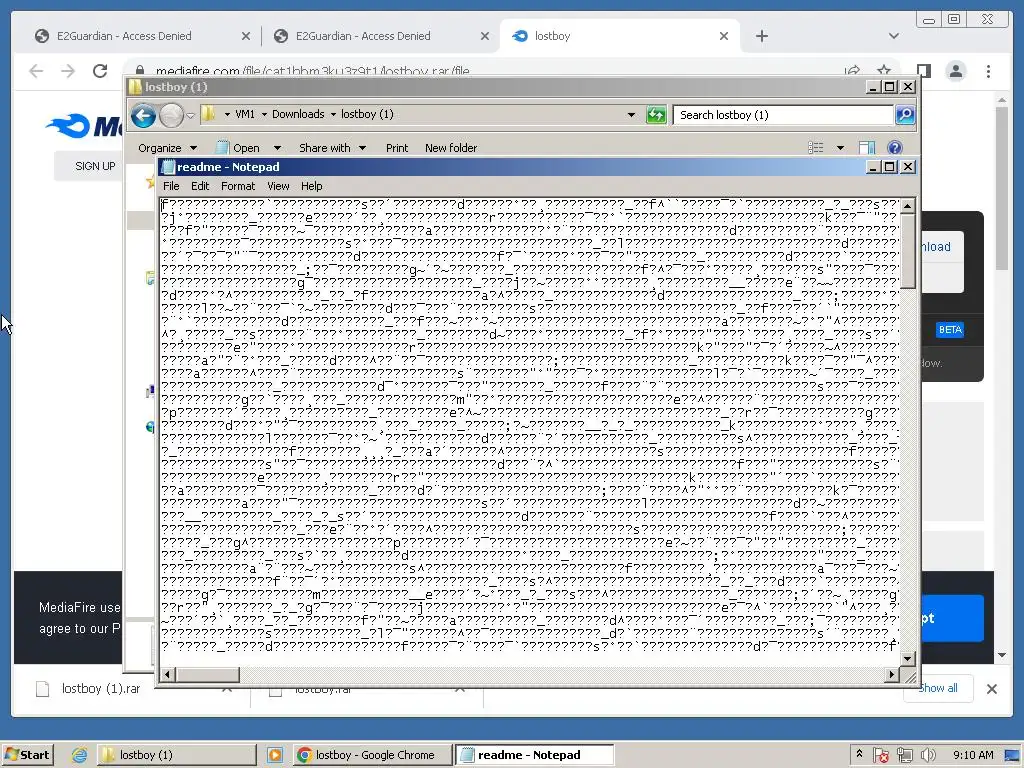This screenshot has width=1024, height=768.
Task: Select Downloads breadcrumb in address bar
Action: [298, 114]
